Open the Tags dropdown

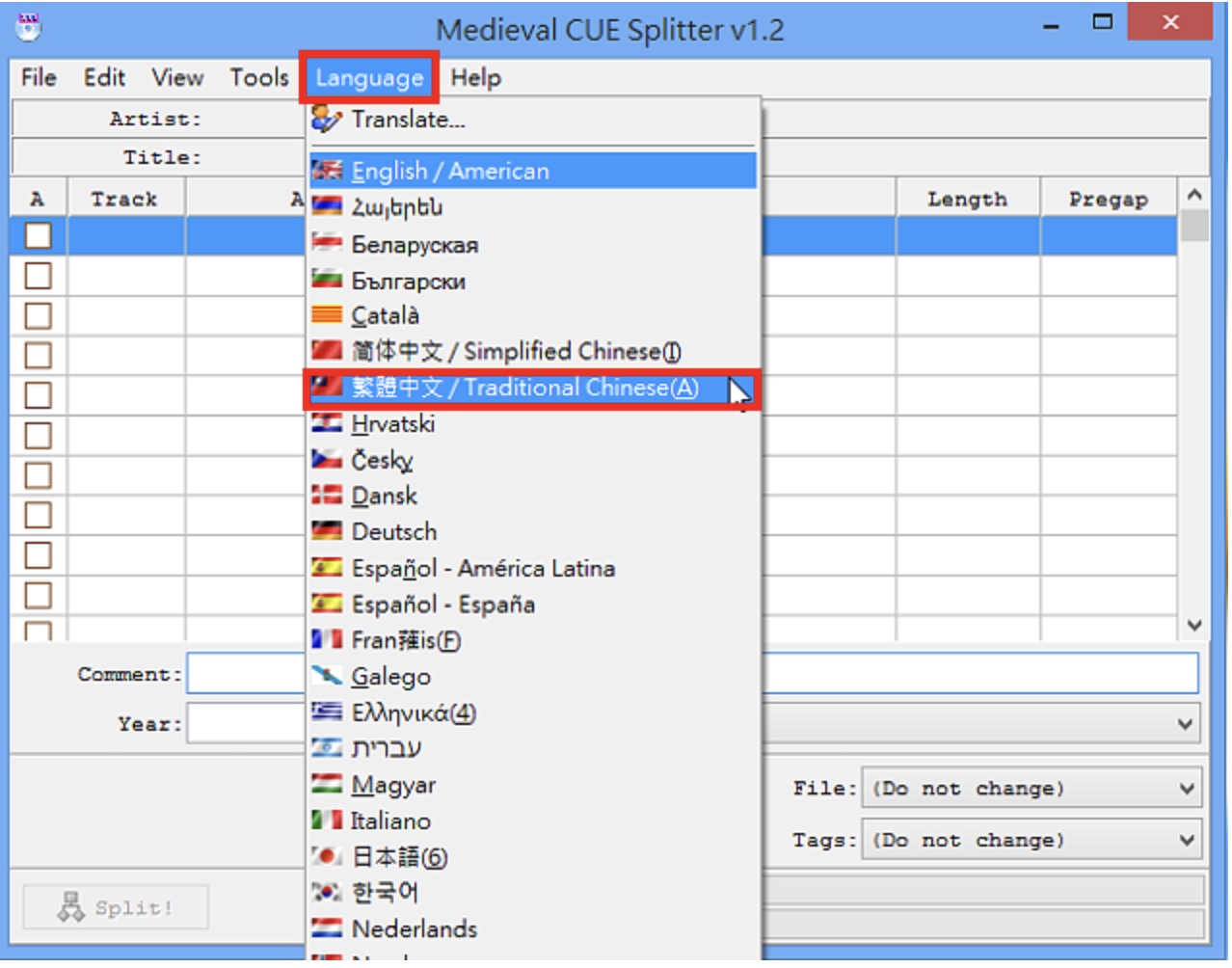pyautogui.click(x=1031, y=840)
